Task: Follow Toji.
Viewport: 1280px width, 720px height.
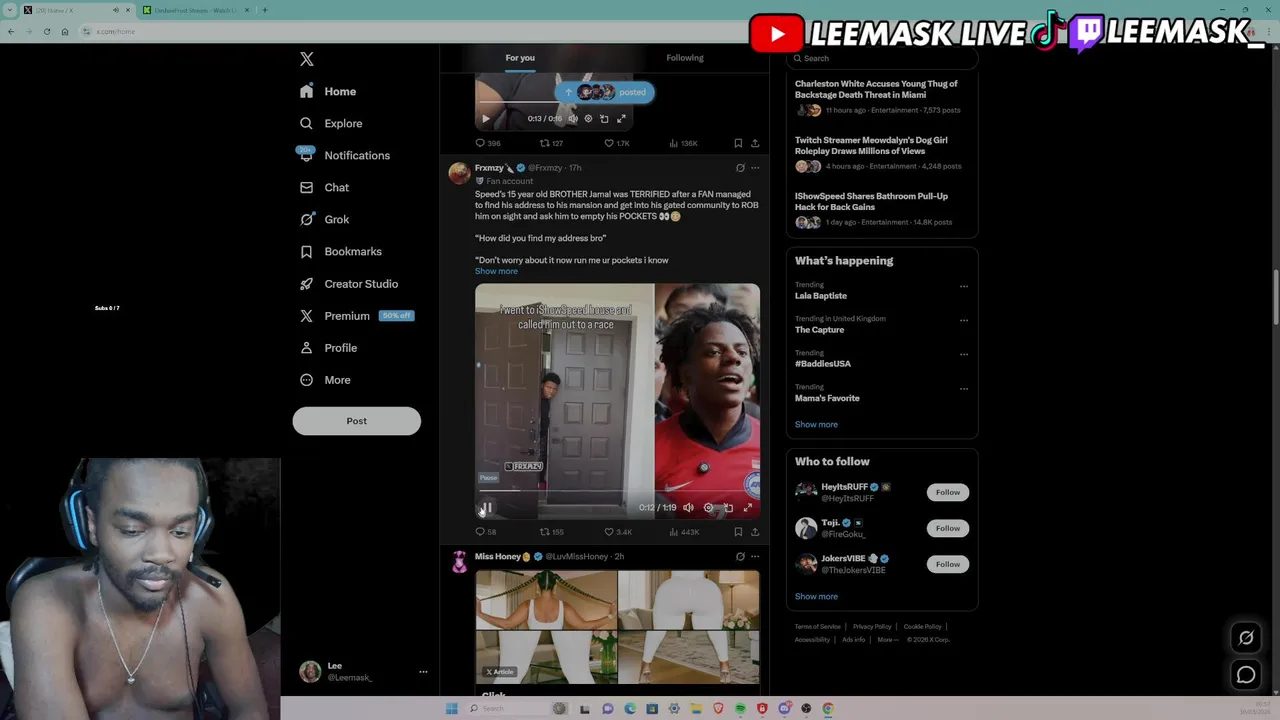Action: 948,528
